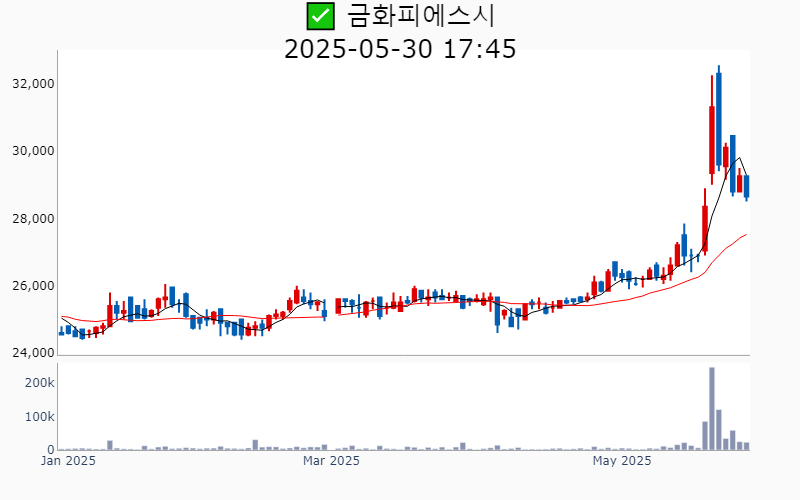
Task: Click the 28,000 price axis label
Action: click(33, 219)
